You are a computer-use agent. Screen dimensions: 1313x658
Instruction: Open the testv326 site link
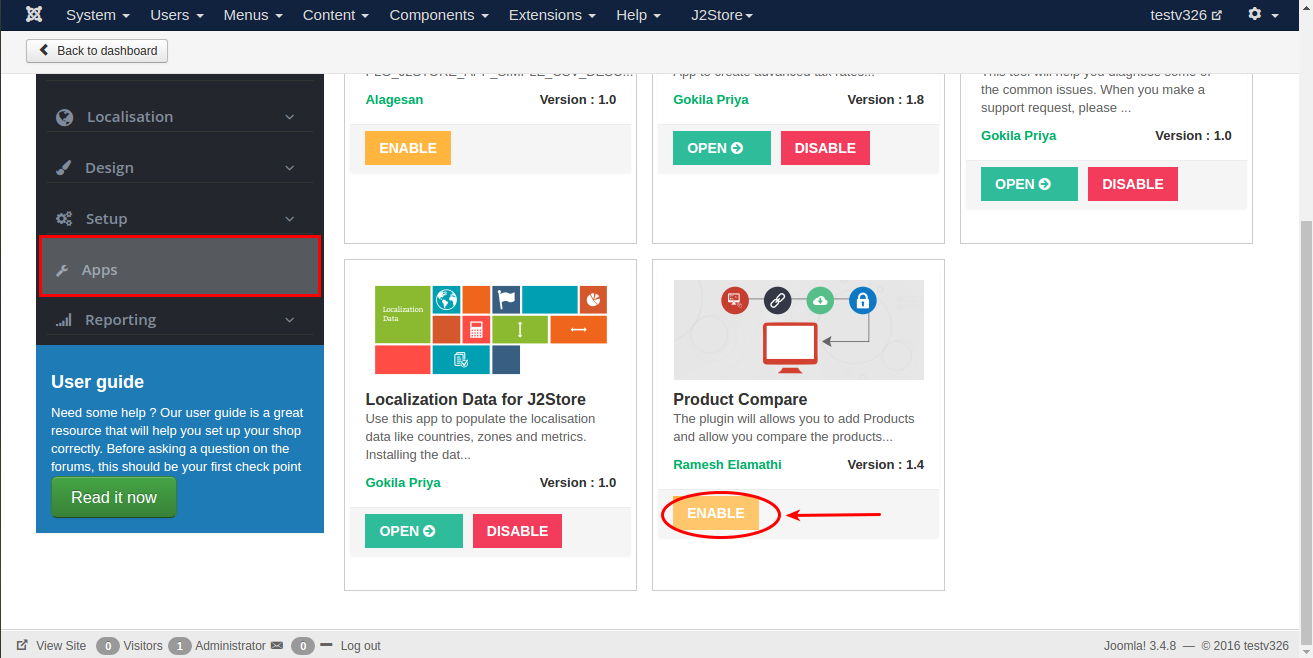1186,15
